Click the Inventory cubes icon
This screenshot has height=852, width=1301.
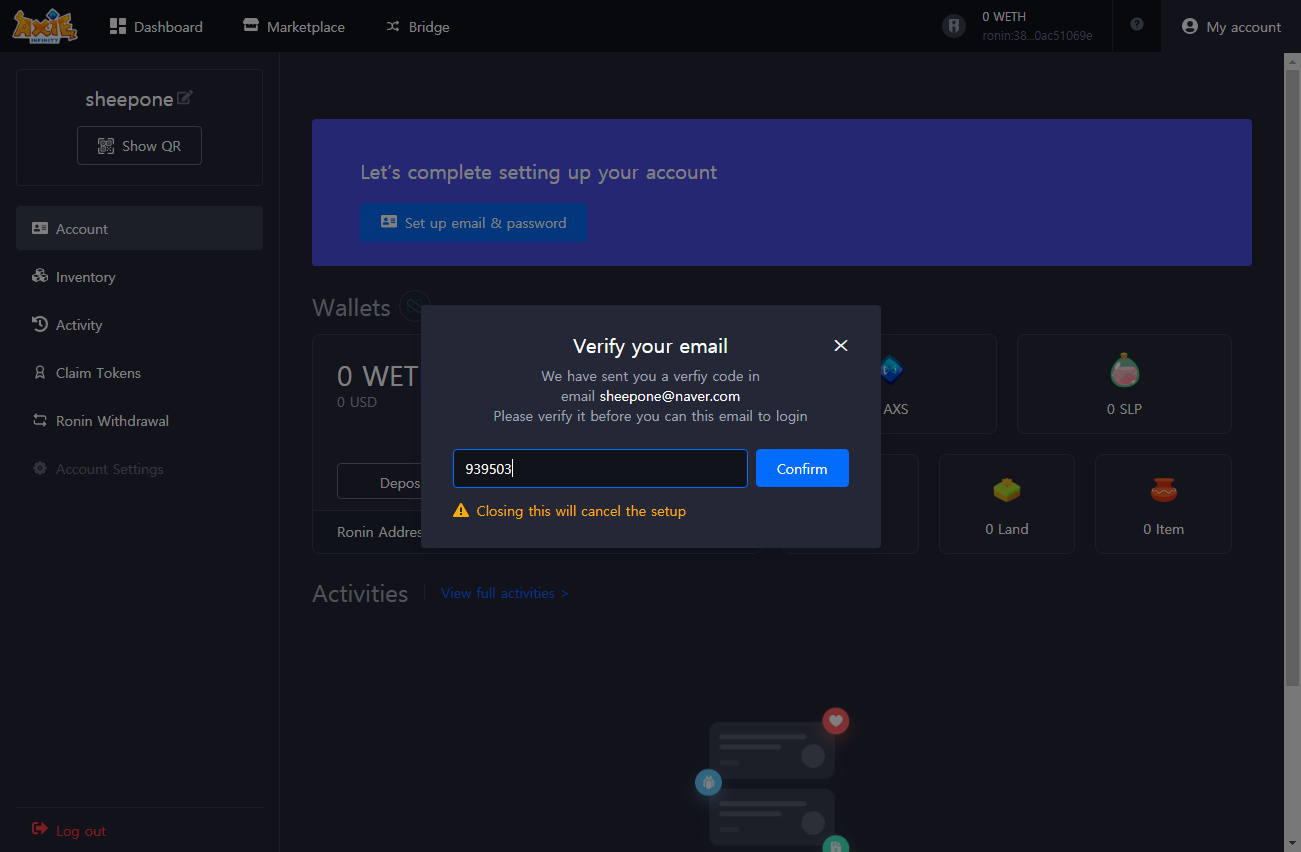40,276
